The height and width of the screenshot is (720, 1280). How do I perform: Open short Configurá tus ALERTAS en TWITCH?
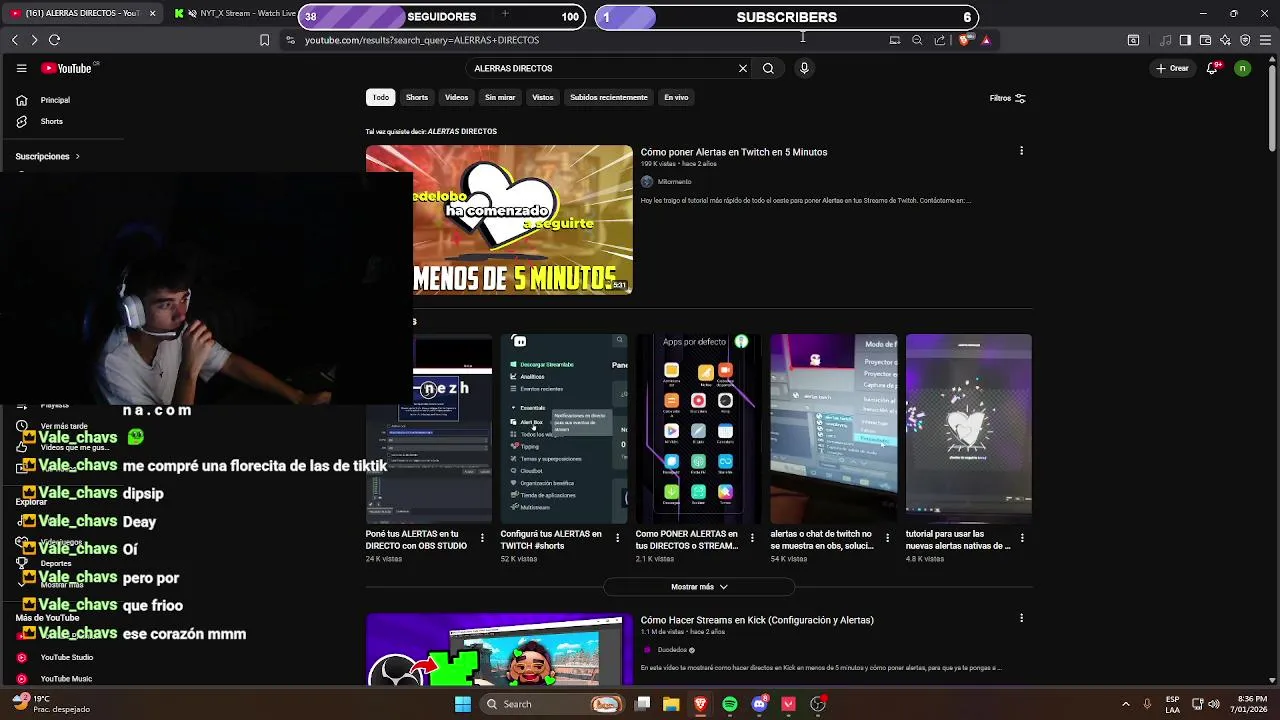(564, 428)
